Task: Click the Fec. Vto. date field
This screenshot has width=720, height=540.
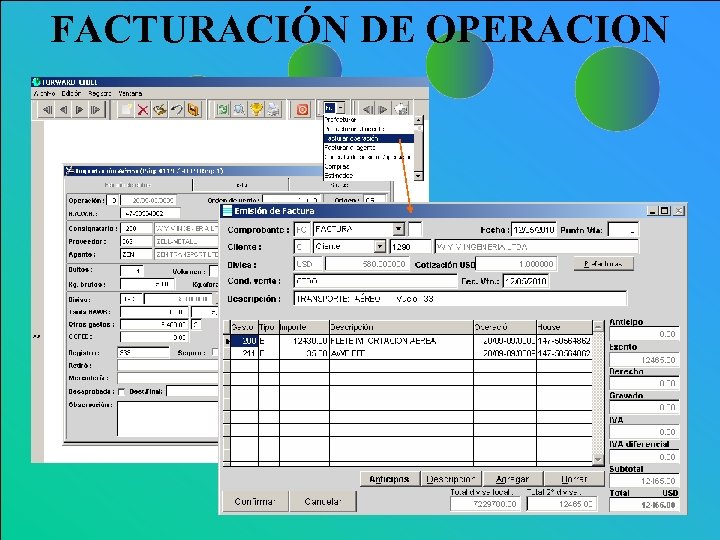Action: tap(525, 281)
